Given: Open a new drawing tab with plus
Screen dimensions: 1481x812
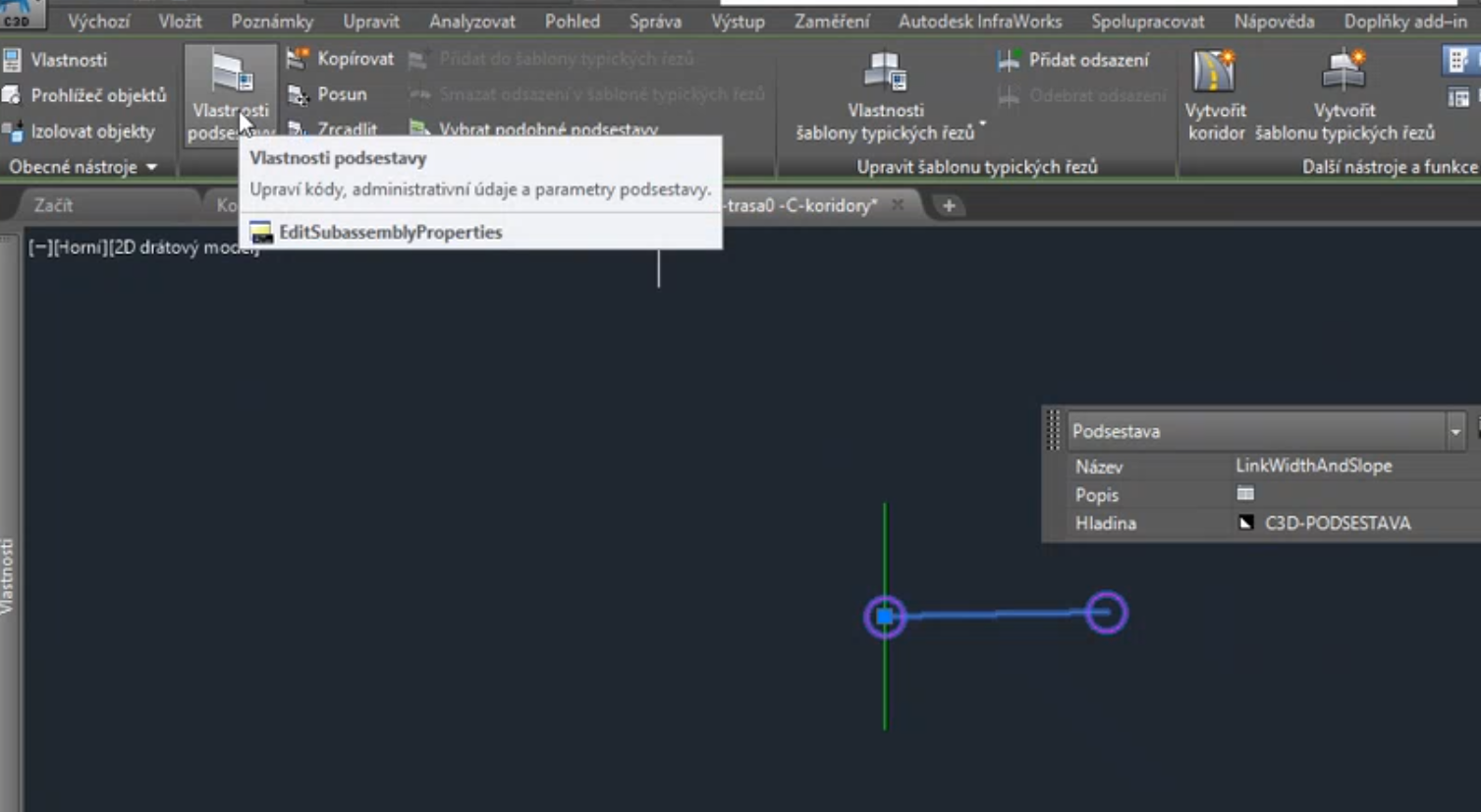Looking at the screenshot, I should [x=949, y=205].
